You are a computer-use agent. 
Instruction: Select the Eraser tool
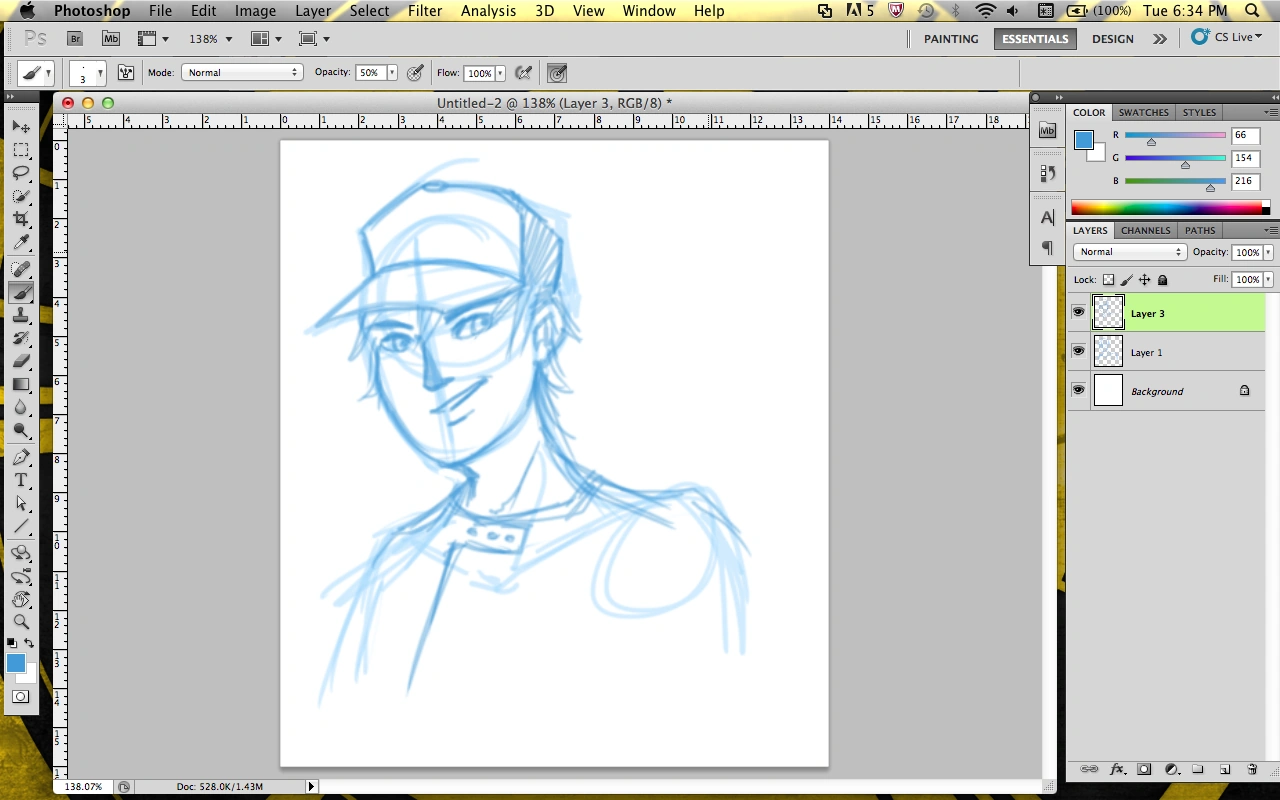coord(21,361)
